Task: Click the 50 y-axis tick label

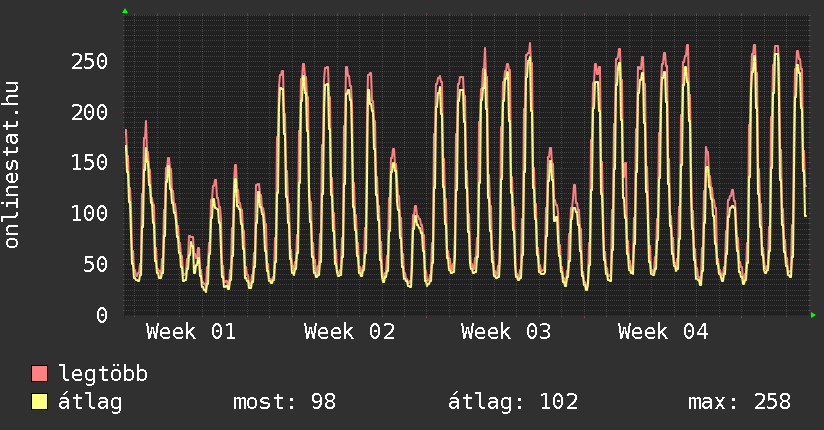Action: (95, 265)
